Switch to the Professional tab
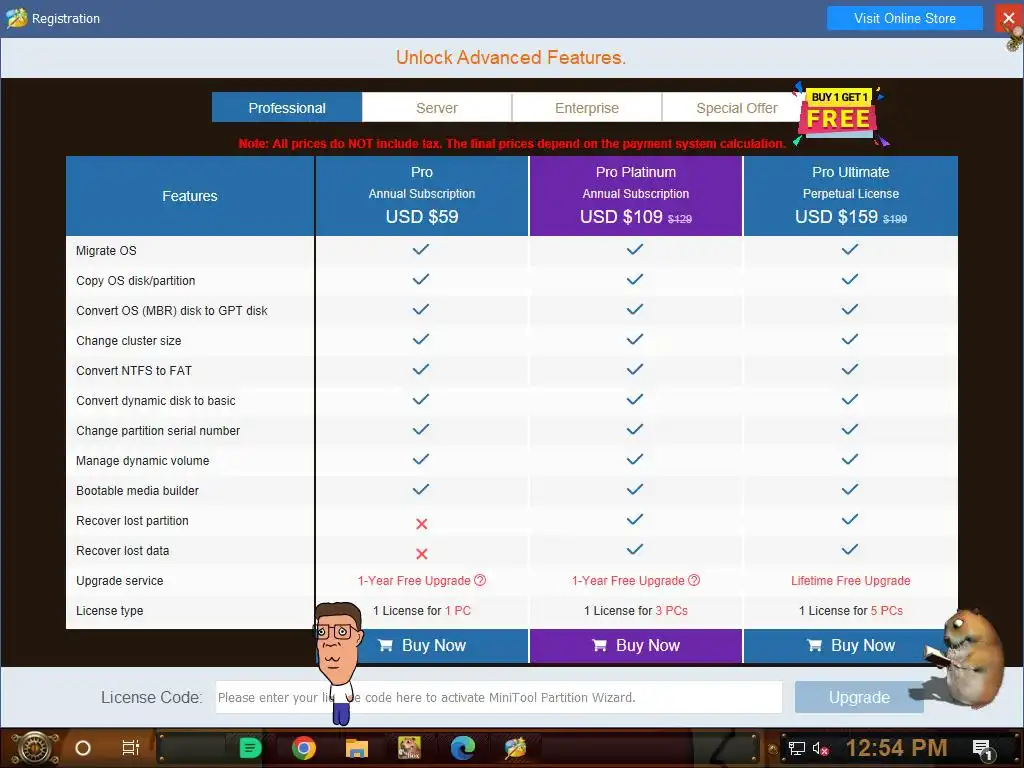The height and width of the screenshot is (768, 1024). (287, 108)
